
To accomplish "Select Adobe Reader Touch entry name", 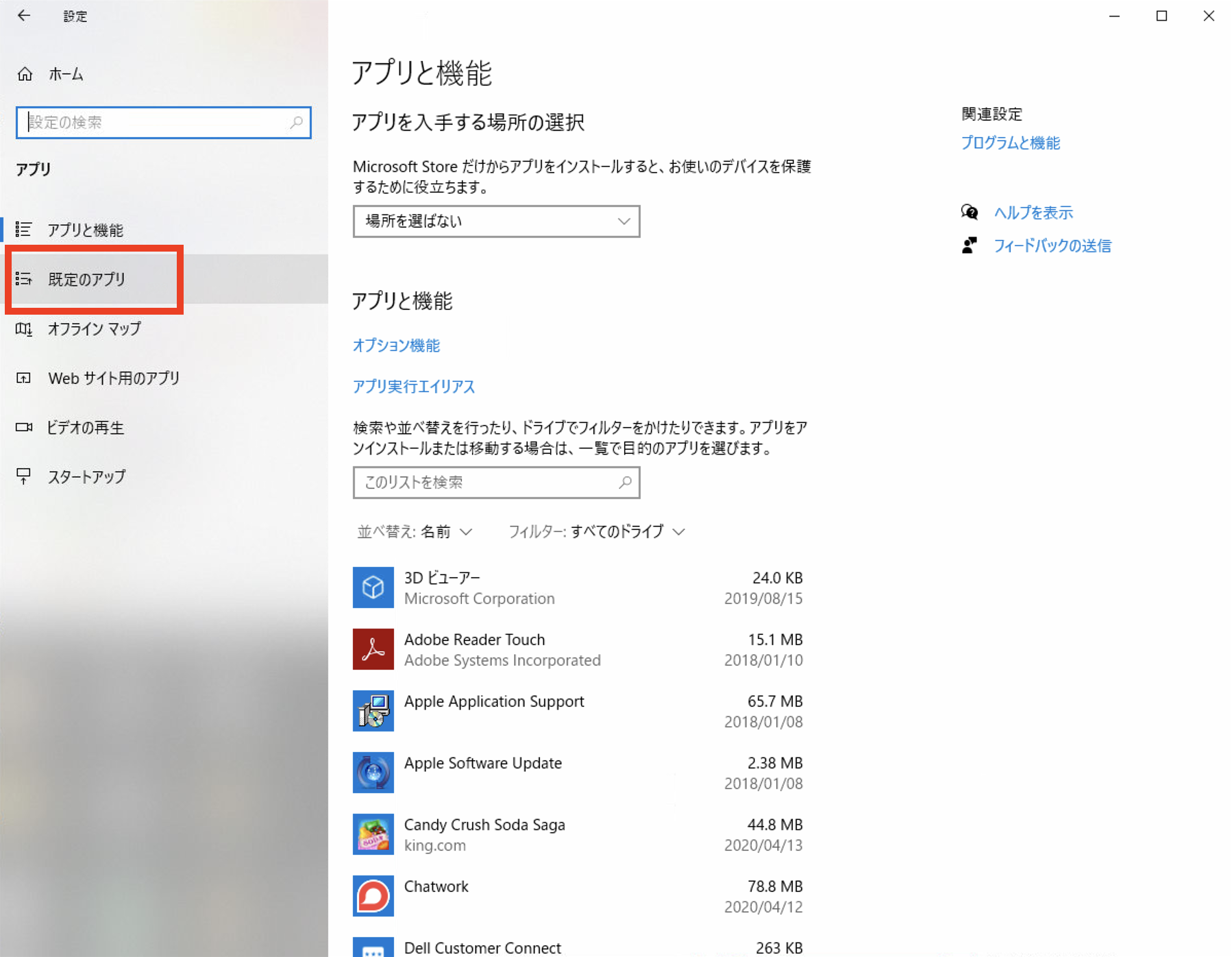I will click(x=474, y=640).
